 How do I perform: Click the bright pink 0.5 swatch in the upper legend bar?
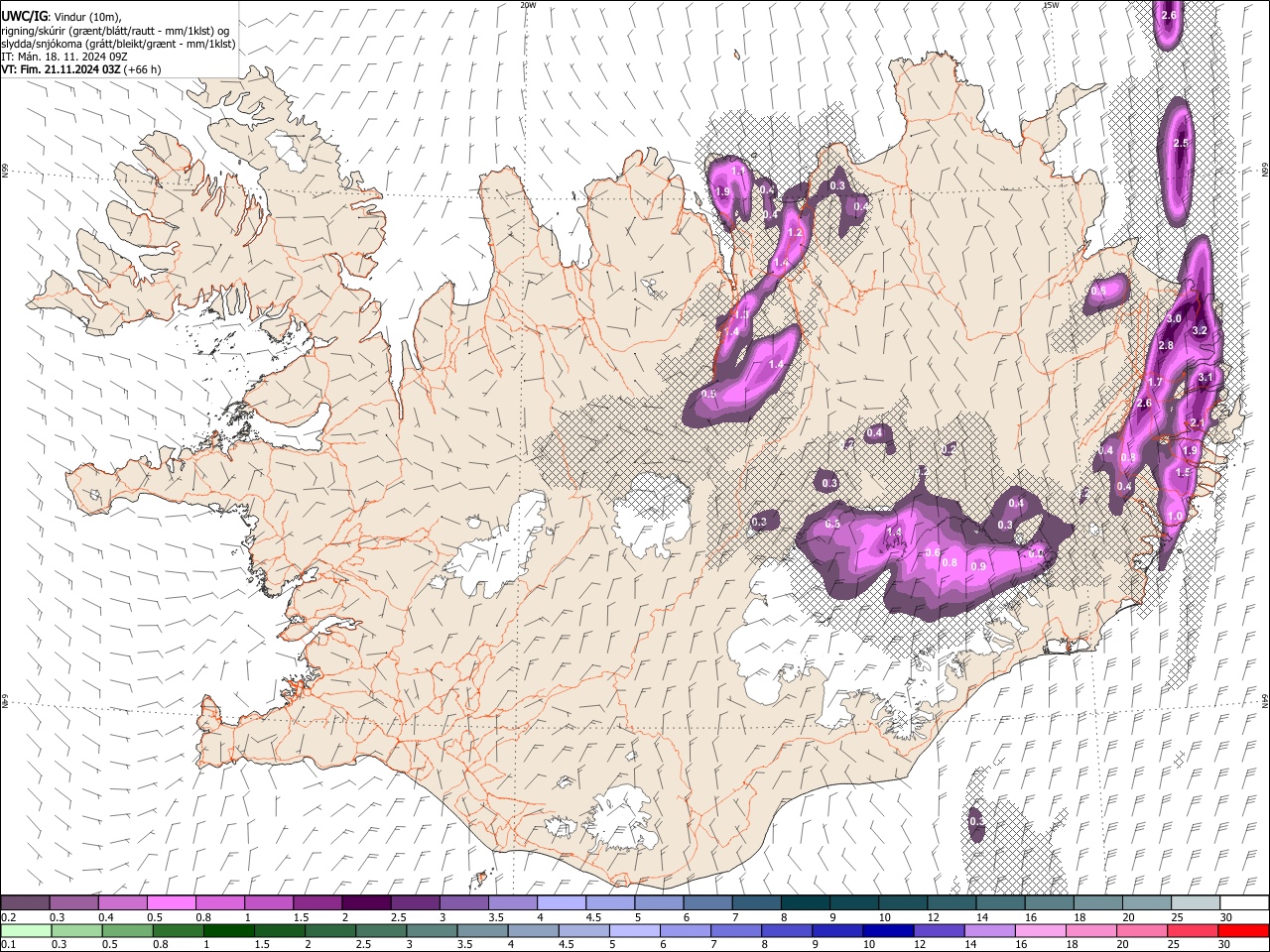point(173,903)
